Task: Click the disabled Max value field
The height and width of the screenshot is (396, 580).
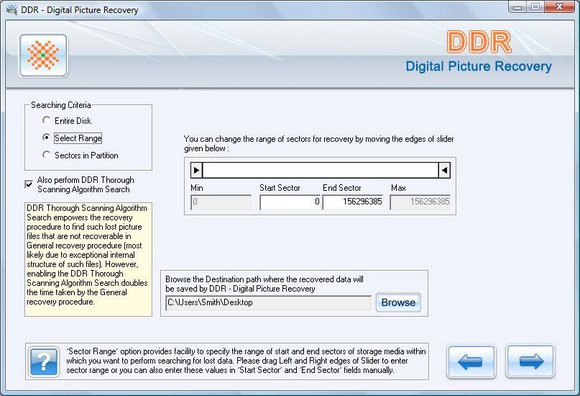Action: tap(420, 202)
